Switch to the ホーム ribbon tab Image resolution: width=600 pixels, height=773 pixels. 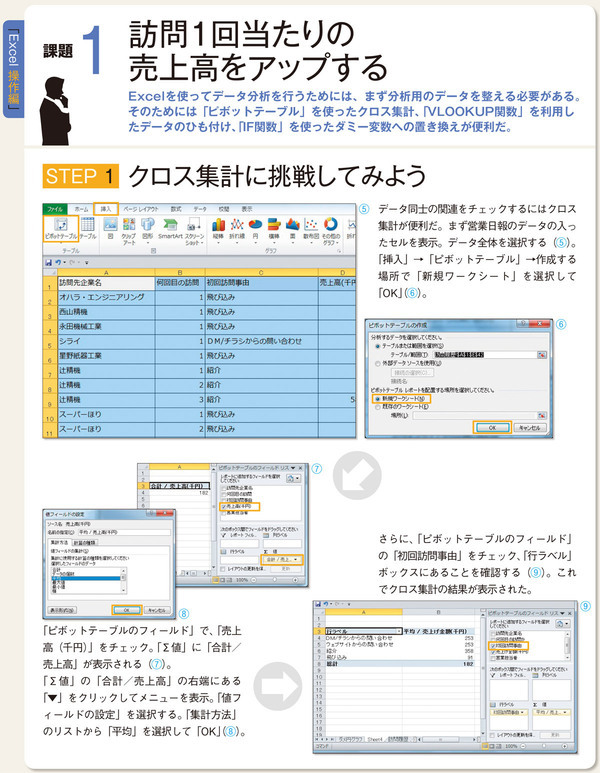point(81,209)
